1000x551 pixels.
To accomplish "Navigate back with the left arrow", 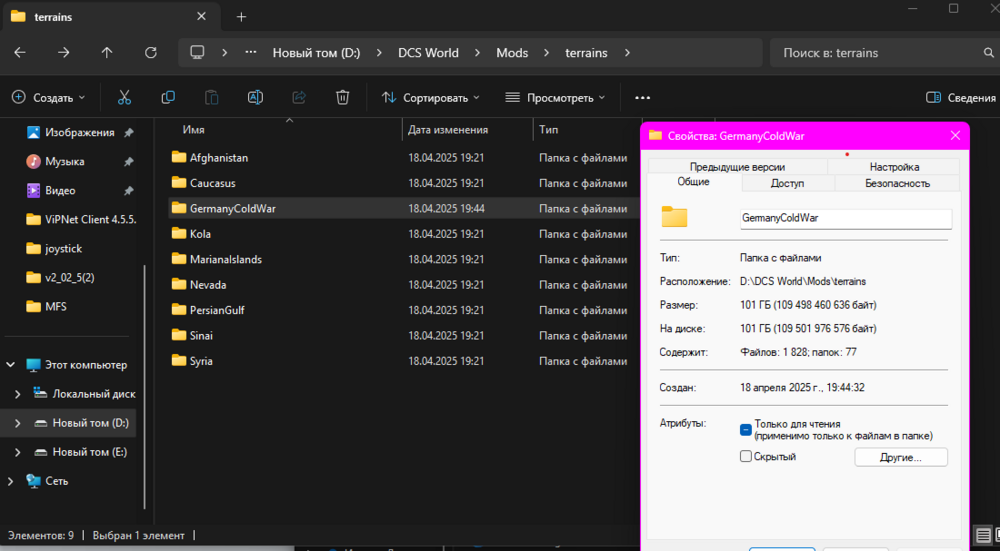I will click(20, 52).
